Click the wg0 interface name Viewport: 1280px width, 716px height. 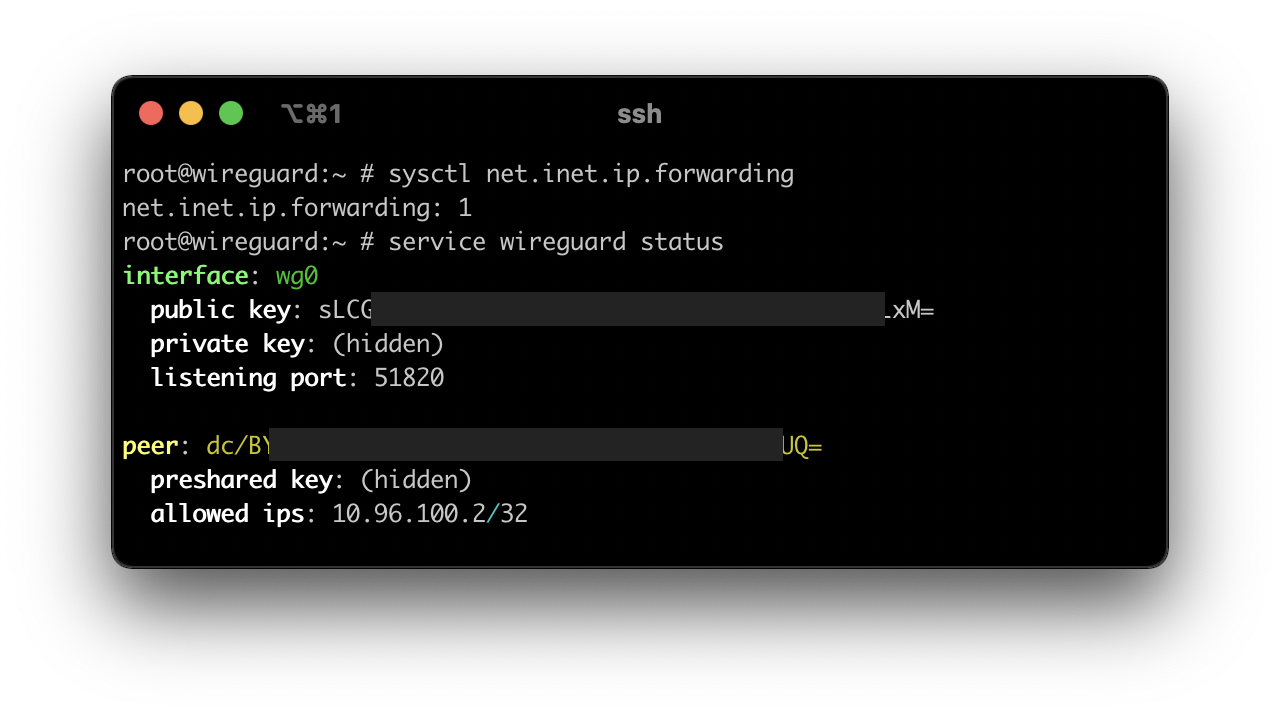point(297,276)
